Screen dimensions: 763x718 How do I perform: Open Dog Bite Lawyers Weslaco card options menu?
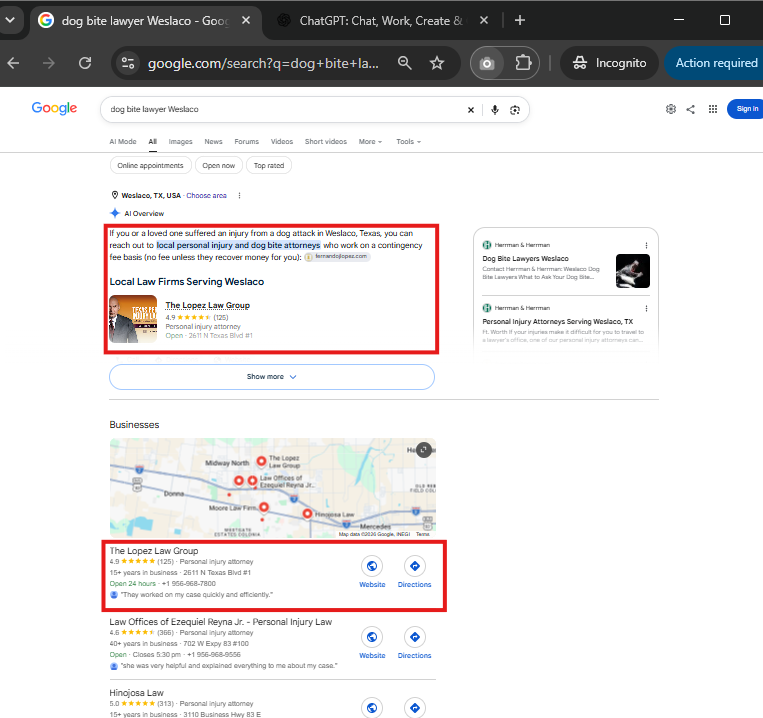click(646, 245)
